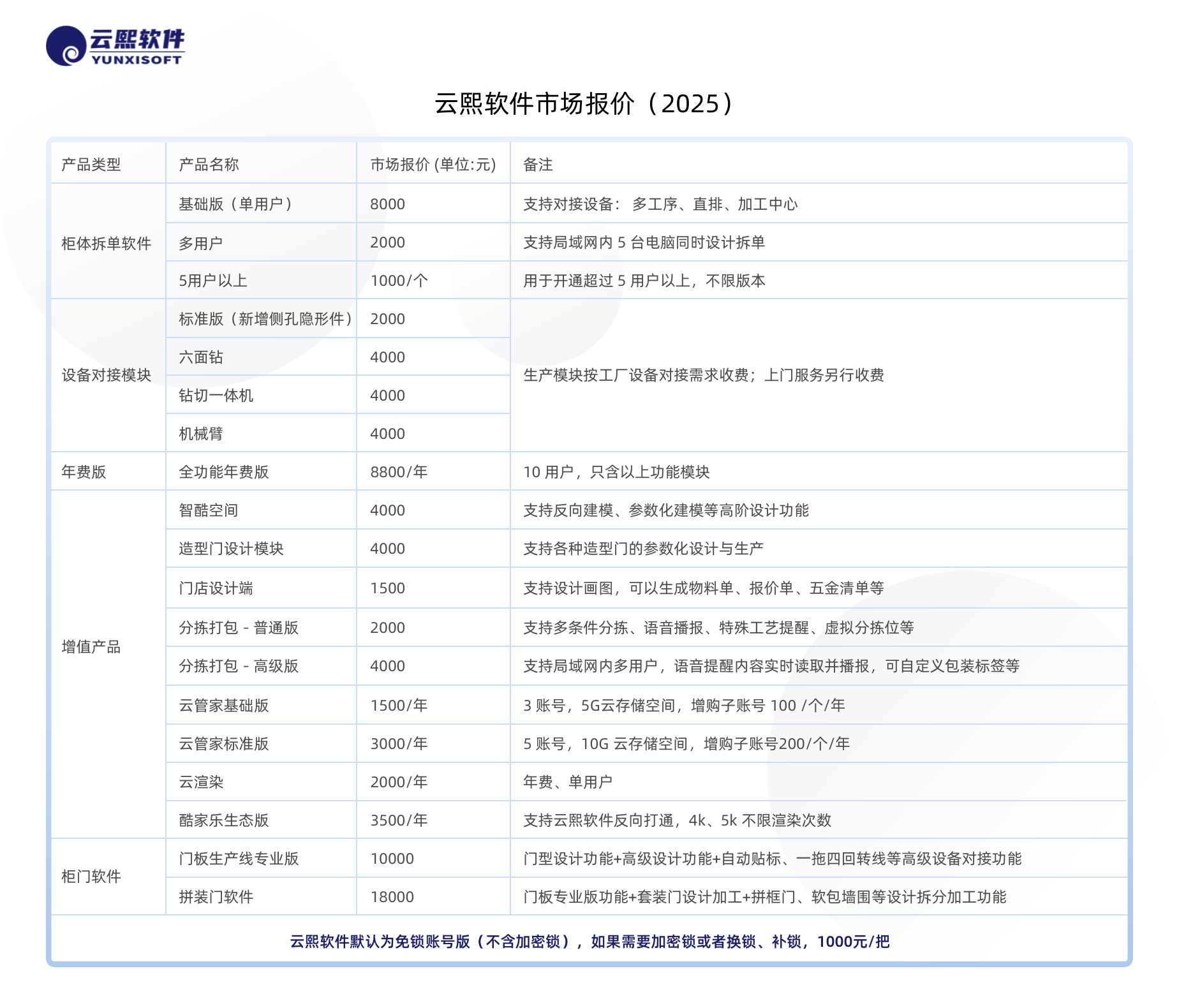The width and height of the screenshot is (1179, 1008).
Task: Select note "3 账号，5G云存储空间"
Action: 684,706
